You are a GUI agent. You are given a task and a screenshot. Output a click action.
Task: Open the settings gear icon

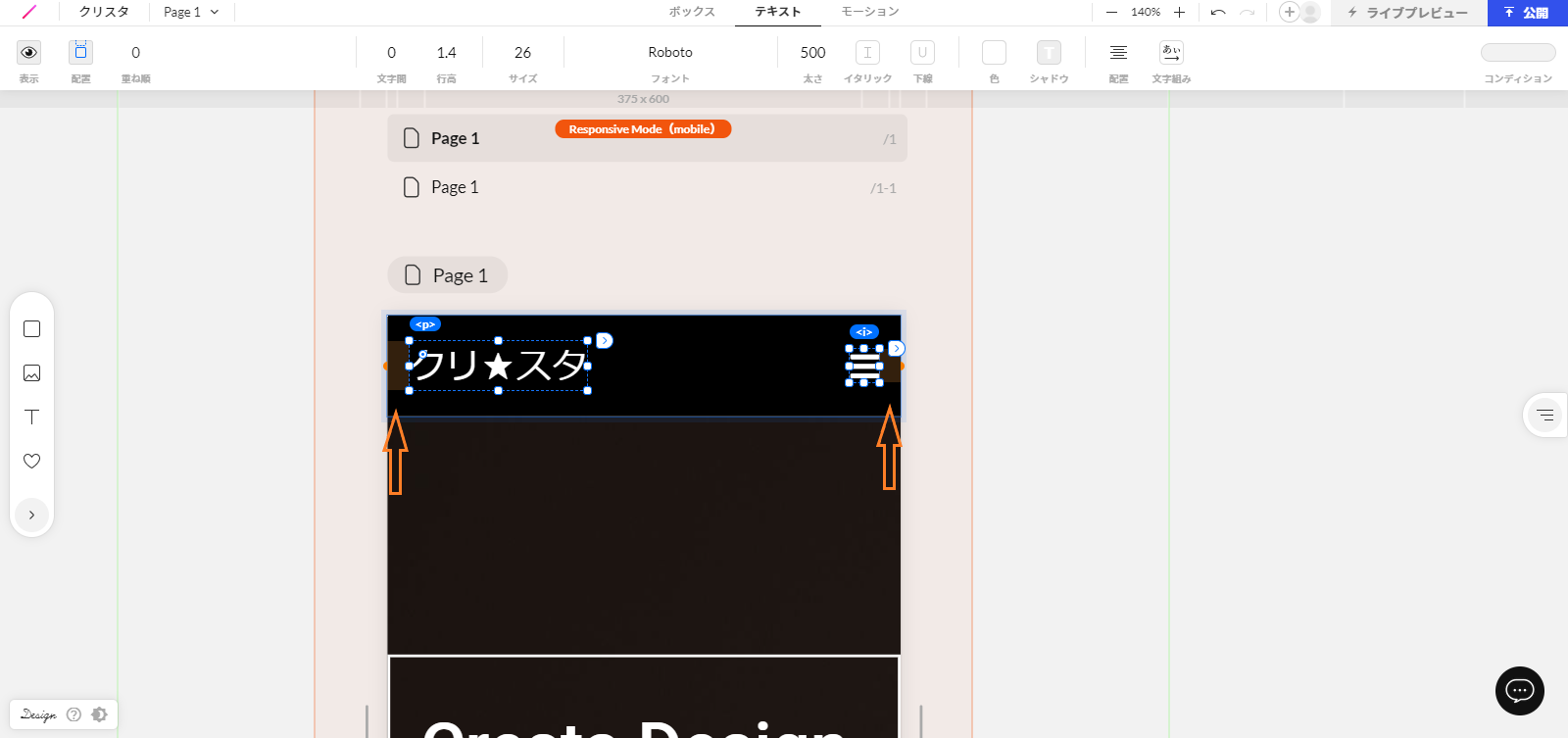(x=99, y=714)
